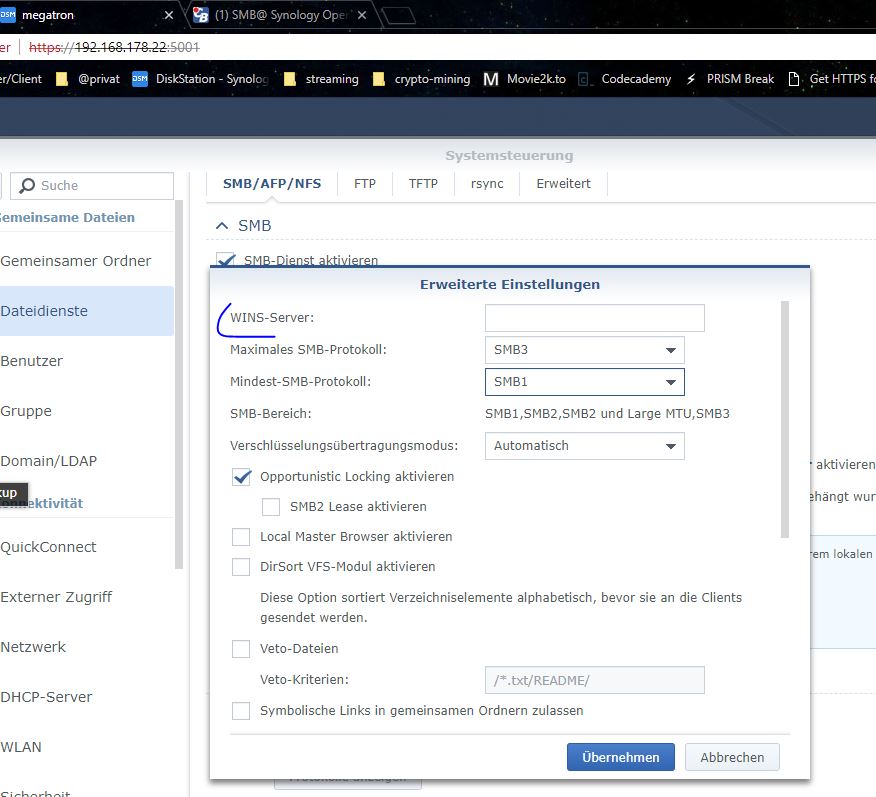This screenshot has width=876, height=797.
Task: Disable Opportunistic Locking aktivieren checkbox
Action: [x=241, y=476]
